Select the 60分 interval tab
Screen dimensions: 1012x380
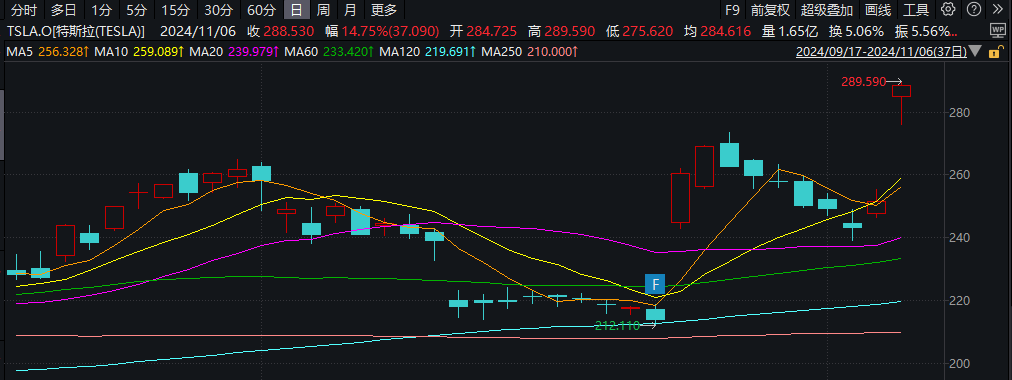(261, 10)
